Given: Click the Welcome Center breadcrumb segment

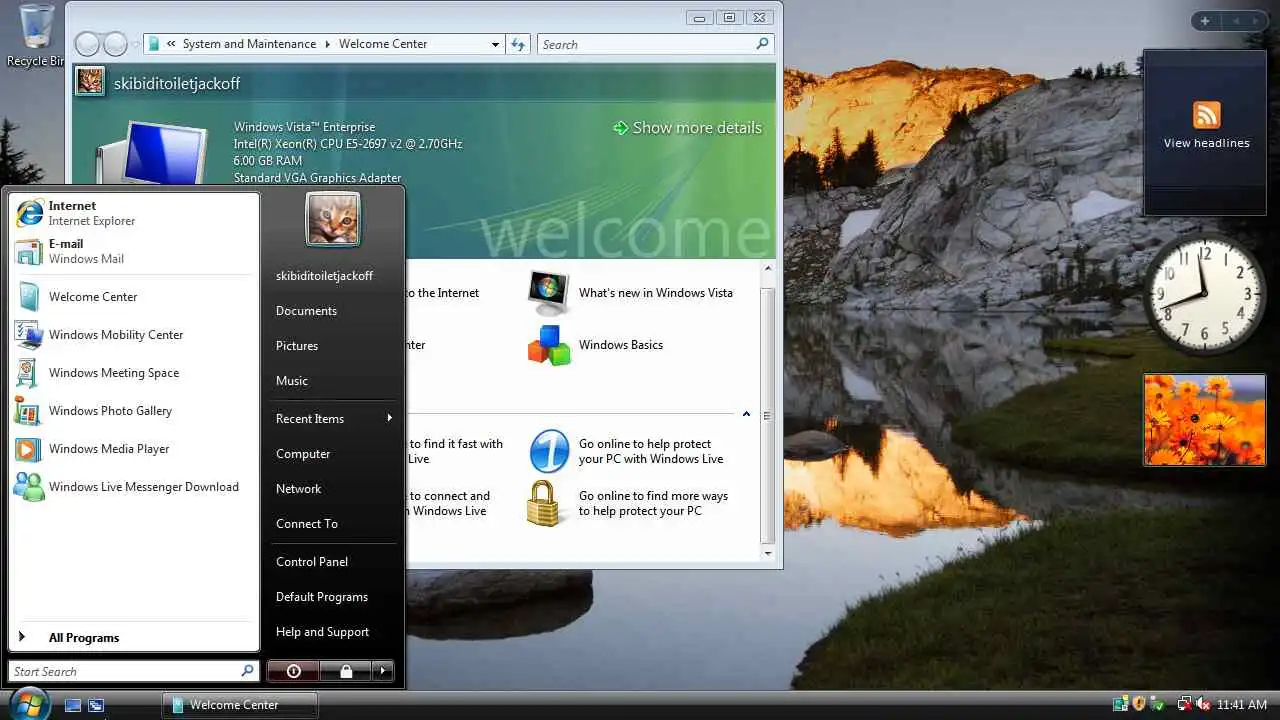Looking at the screenshot, I should [x=383, y=44].
